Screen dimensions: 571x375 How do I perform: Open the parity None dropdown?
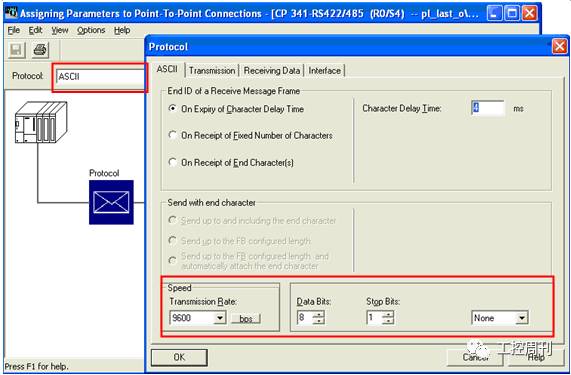[x=521, y=318]
